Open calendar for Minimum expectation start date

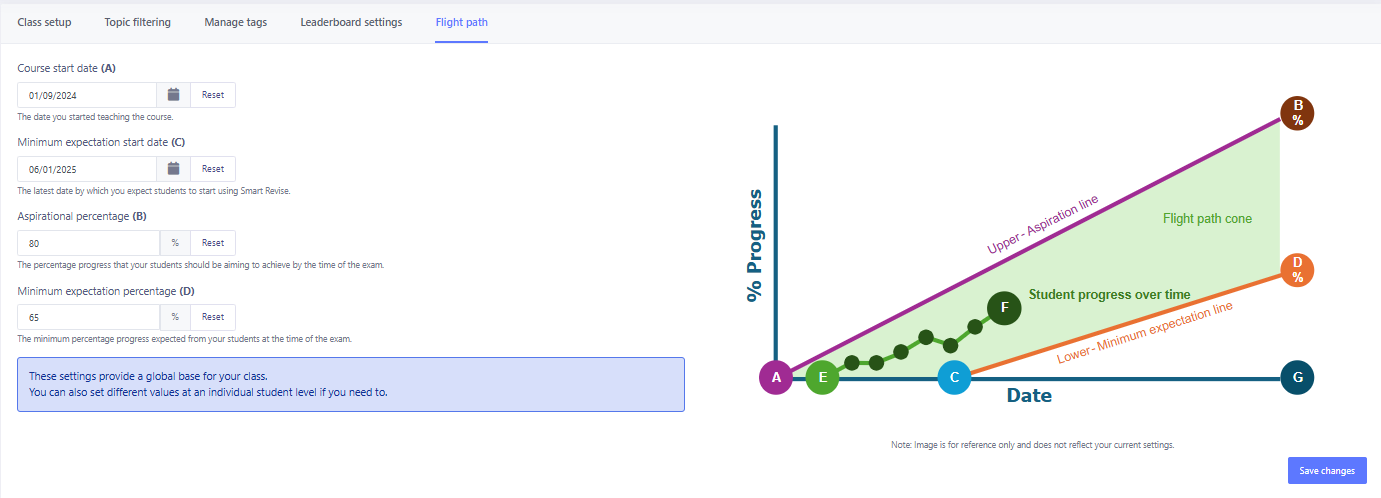tap(173, 169)
